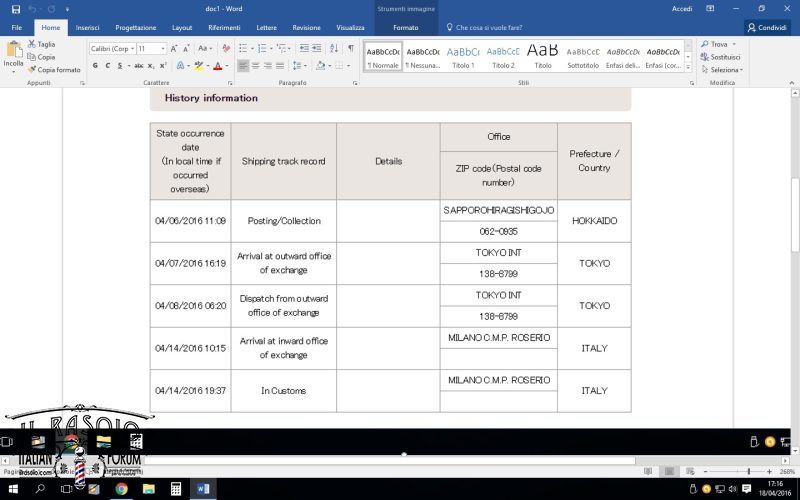The height and width of the screenshot is (500, 800).
Task: Click the save icon in title bar
Action: (16, 9)
